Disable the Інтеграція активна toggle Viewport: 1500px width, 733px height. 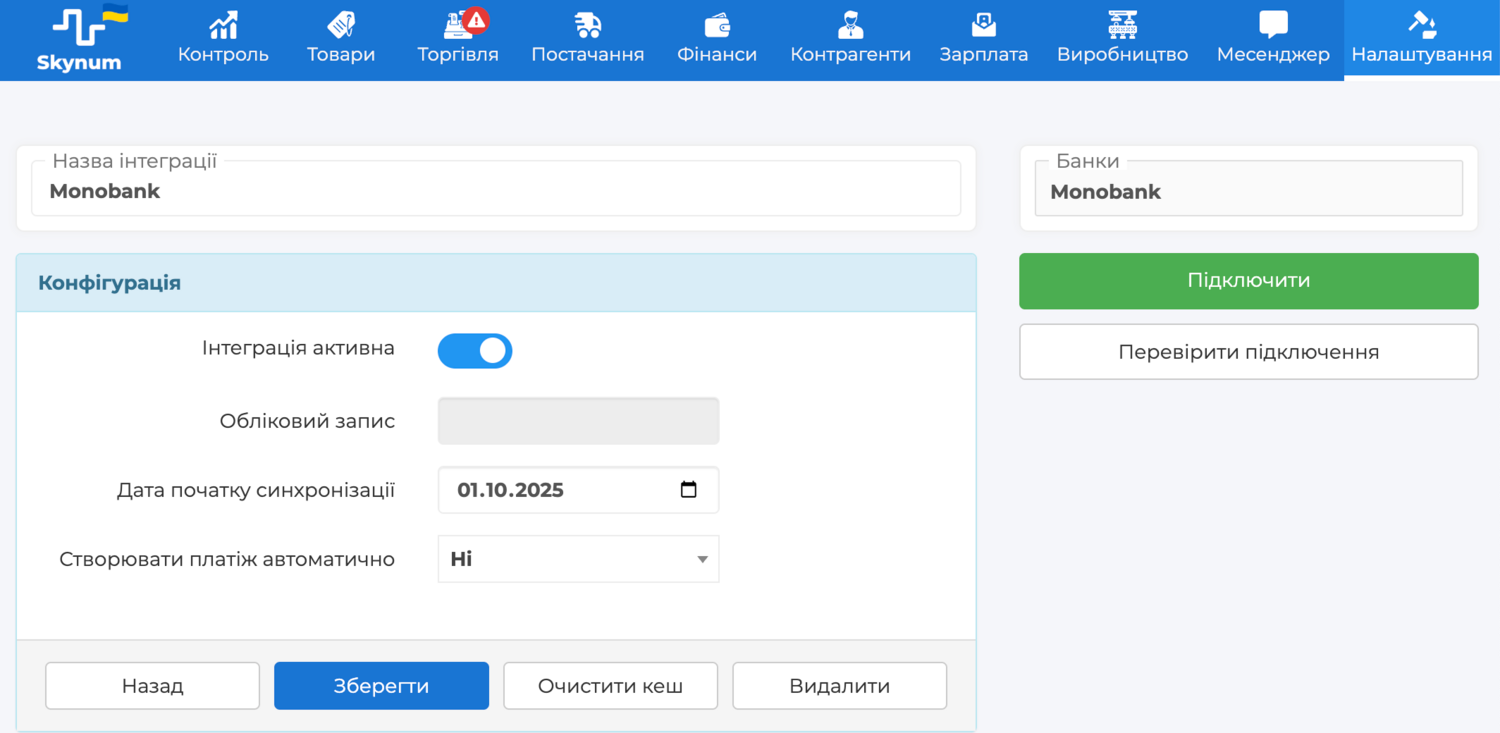[475, 351]
